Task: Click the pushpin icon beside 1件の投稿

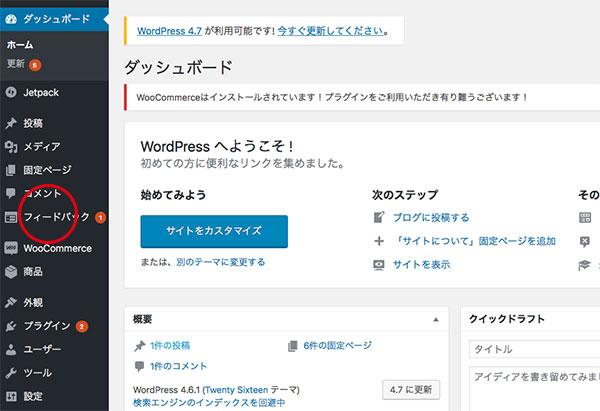Action: [x=140, y=346]
